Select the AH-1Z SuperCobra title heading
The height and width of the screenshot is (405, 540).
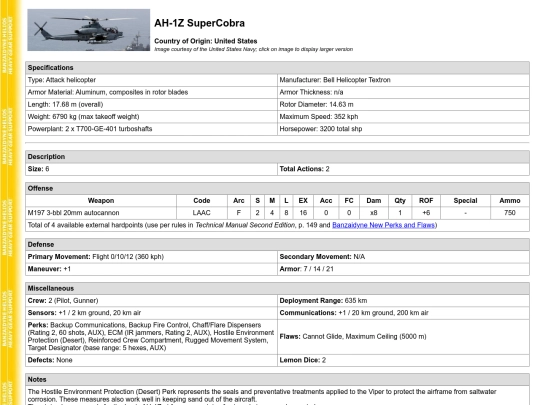click(199, 23)
